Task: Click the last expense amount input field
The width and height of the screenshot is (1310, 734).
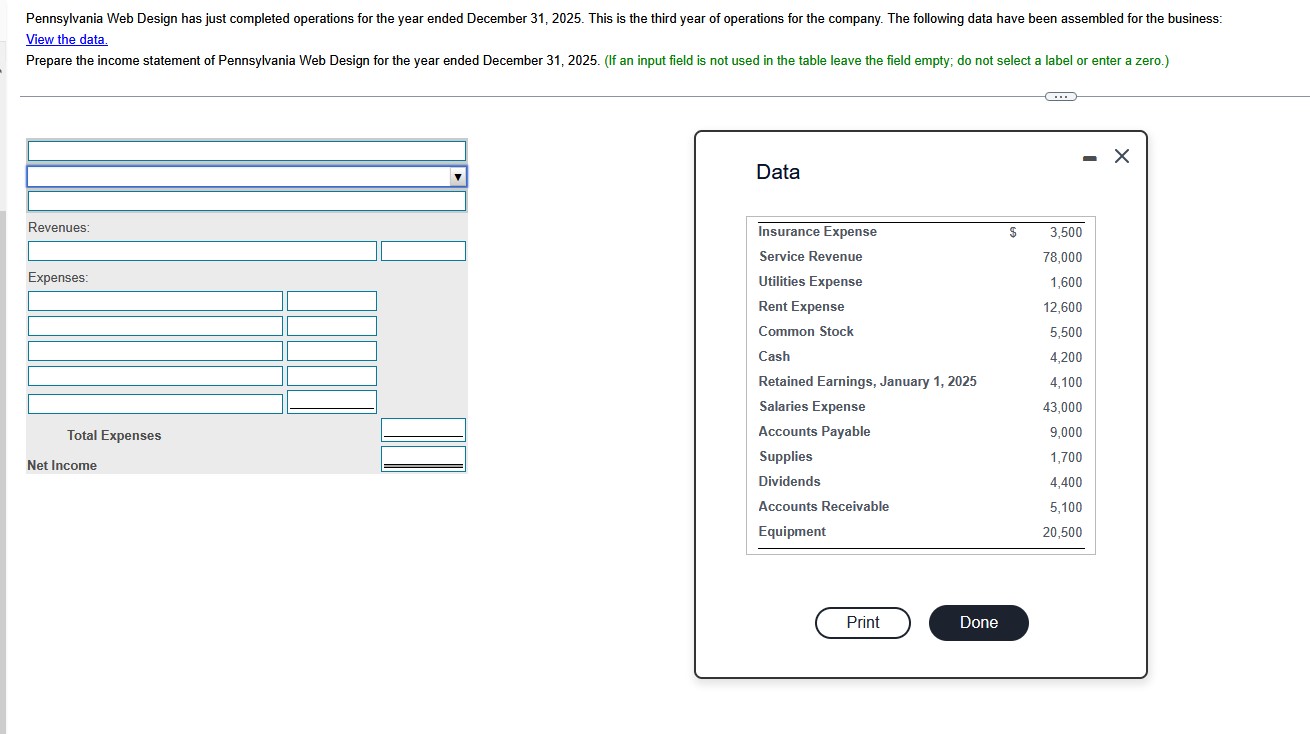Action: (x=331, y=400)
